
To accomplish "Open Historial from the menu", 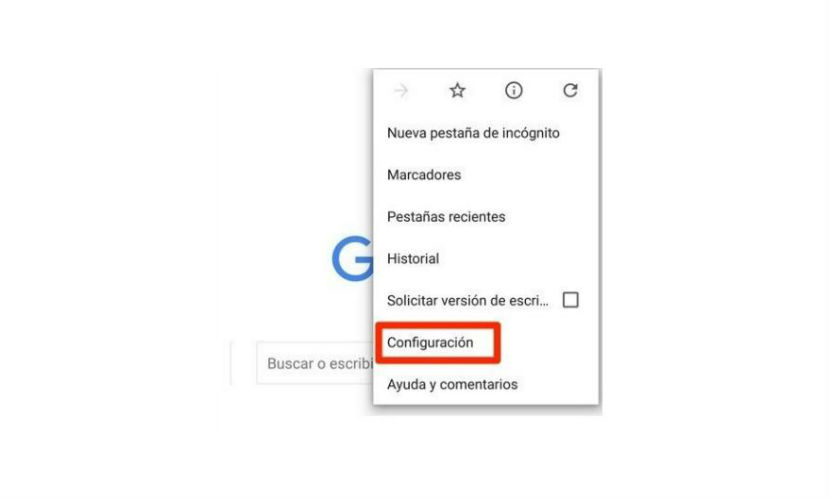I will (x=413, y=258).
